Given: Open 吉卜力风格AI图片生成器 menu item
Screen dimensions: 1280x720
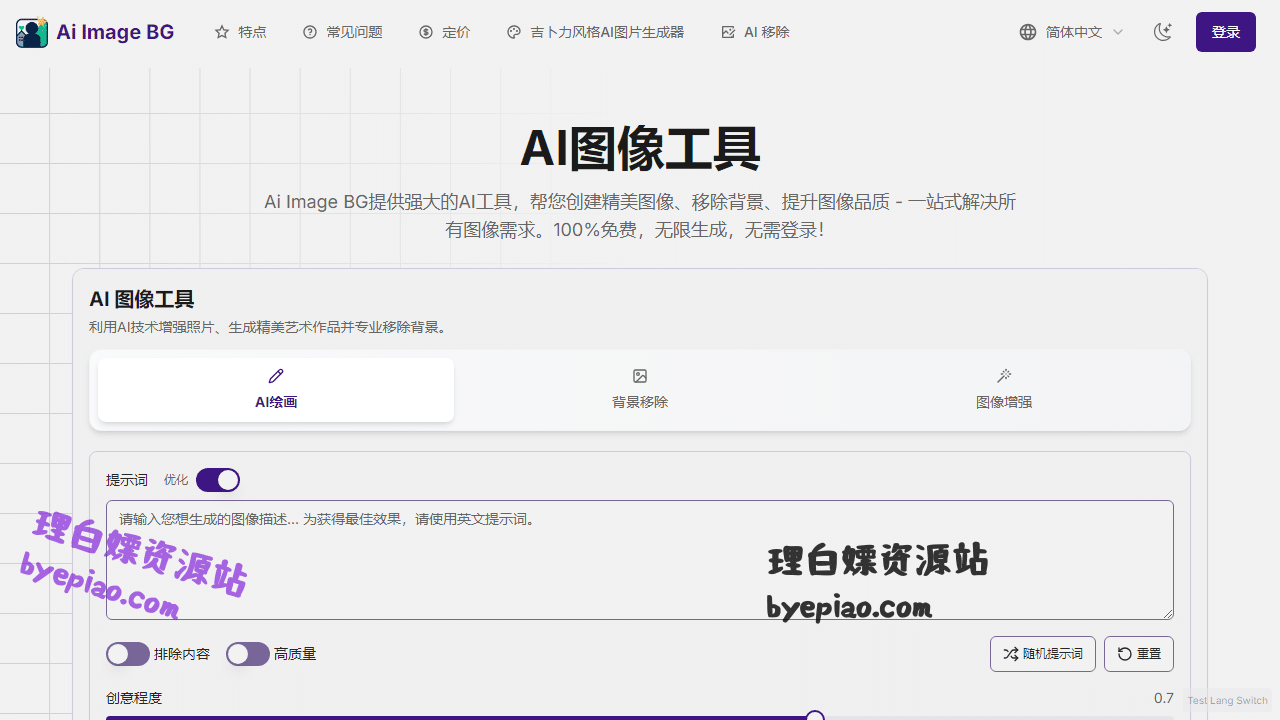Looking at the screenshot, I should pyautogui.click(x=595, y=32).
